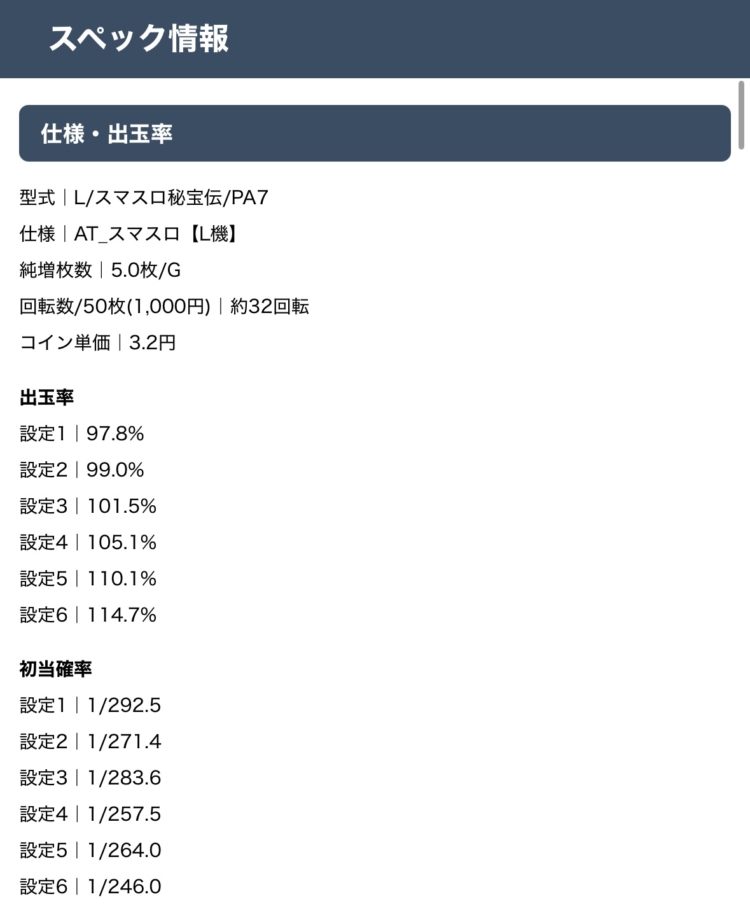750x913 pixels.
Task: Select 設定1 probability 1/292.5
Action: tap(90, 705)
